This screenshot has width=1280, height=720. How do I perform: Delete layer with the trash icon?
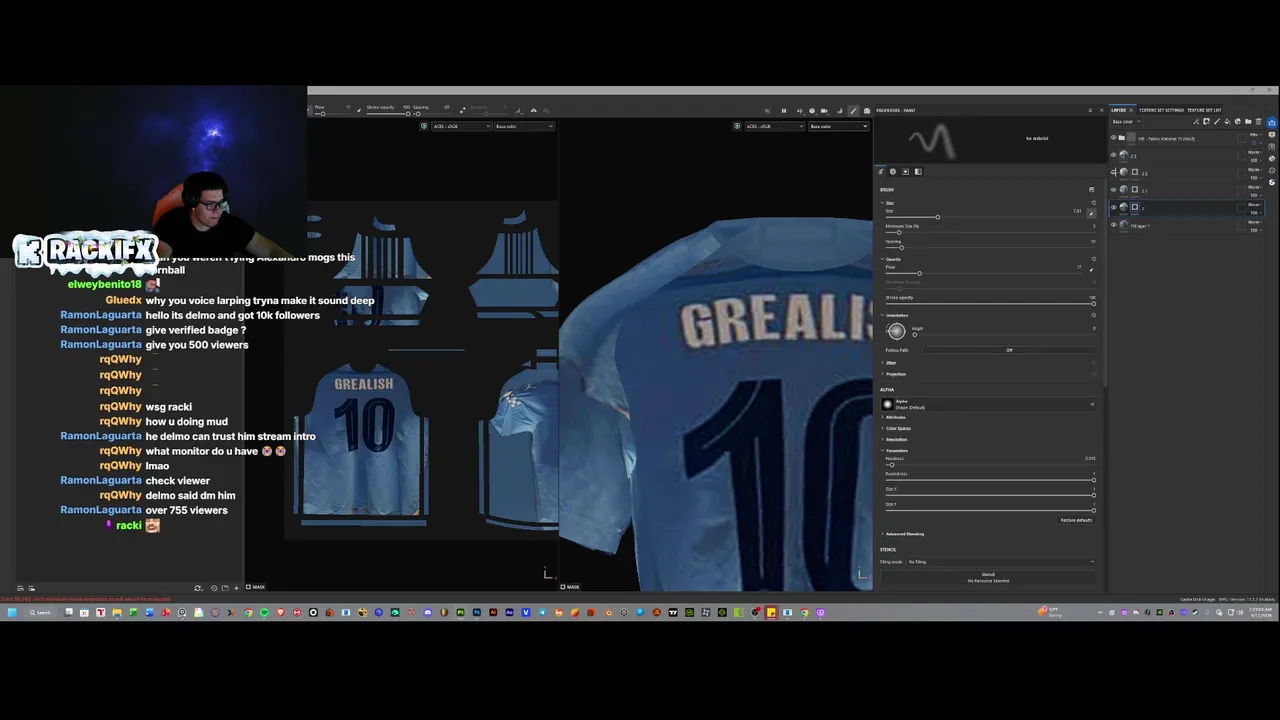coord(1258,121)
